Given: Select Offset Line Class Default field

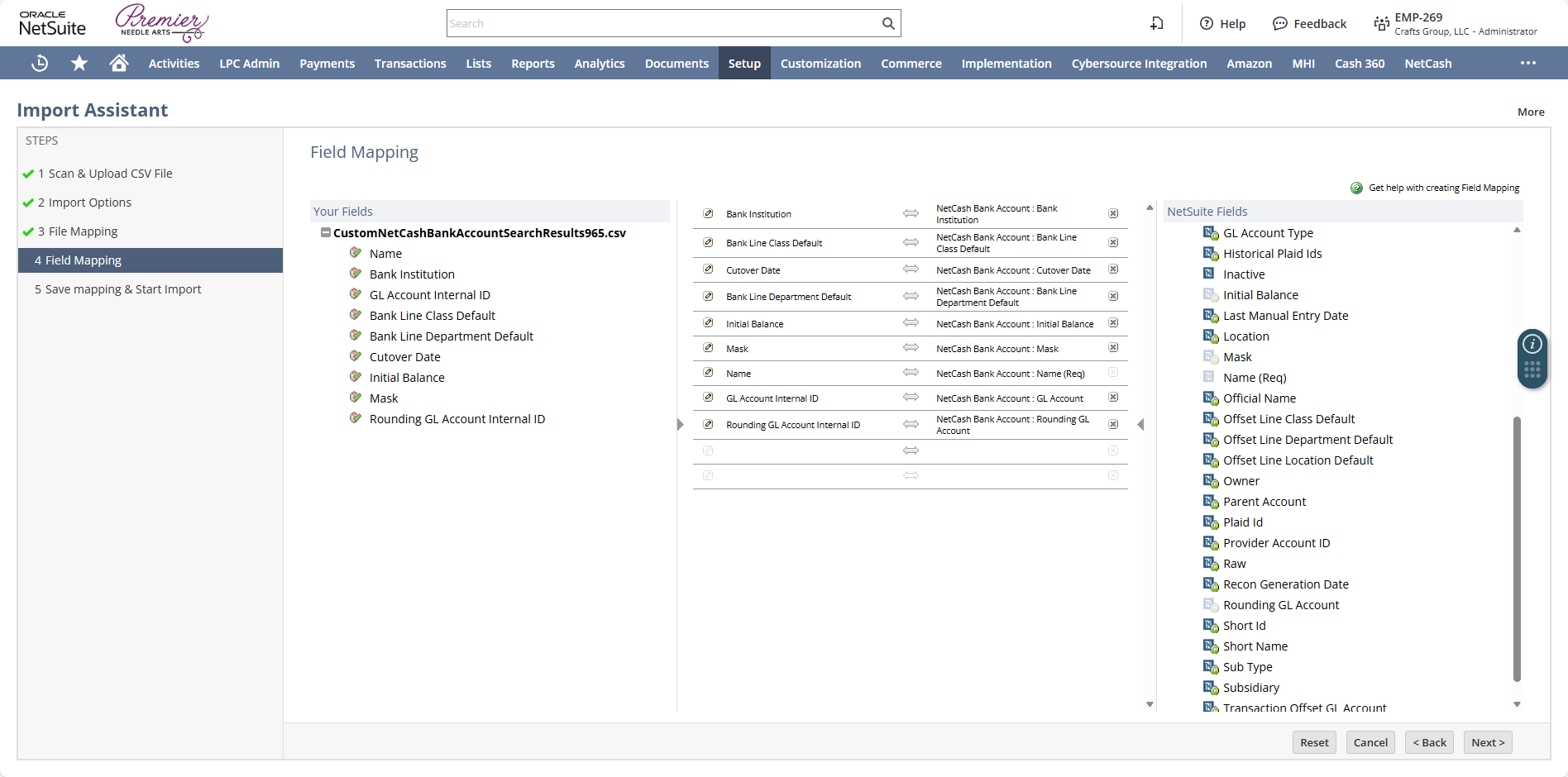Looking at the screenshot, I should 1288,419.
